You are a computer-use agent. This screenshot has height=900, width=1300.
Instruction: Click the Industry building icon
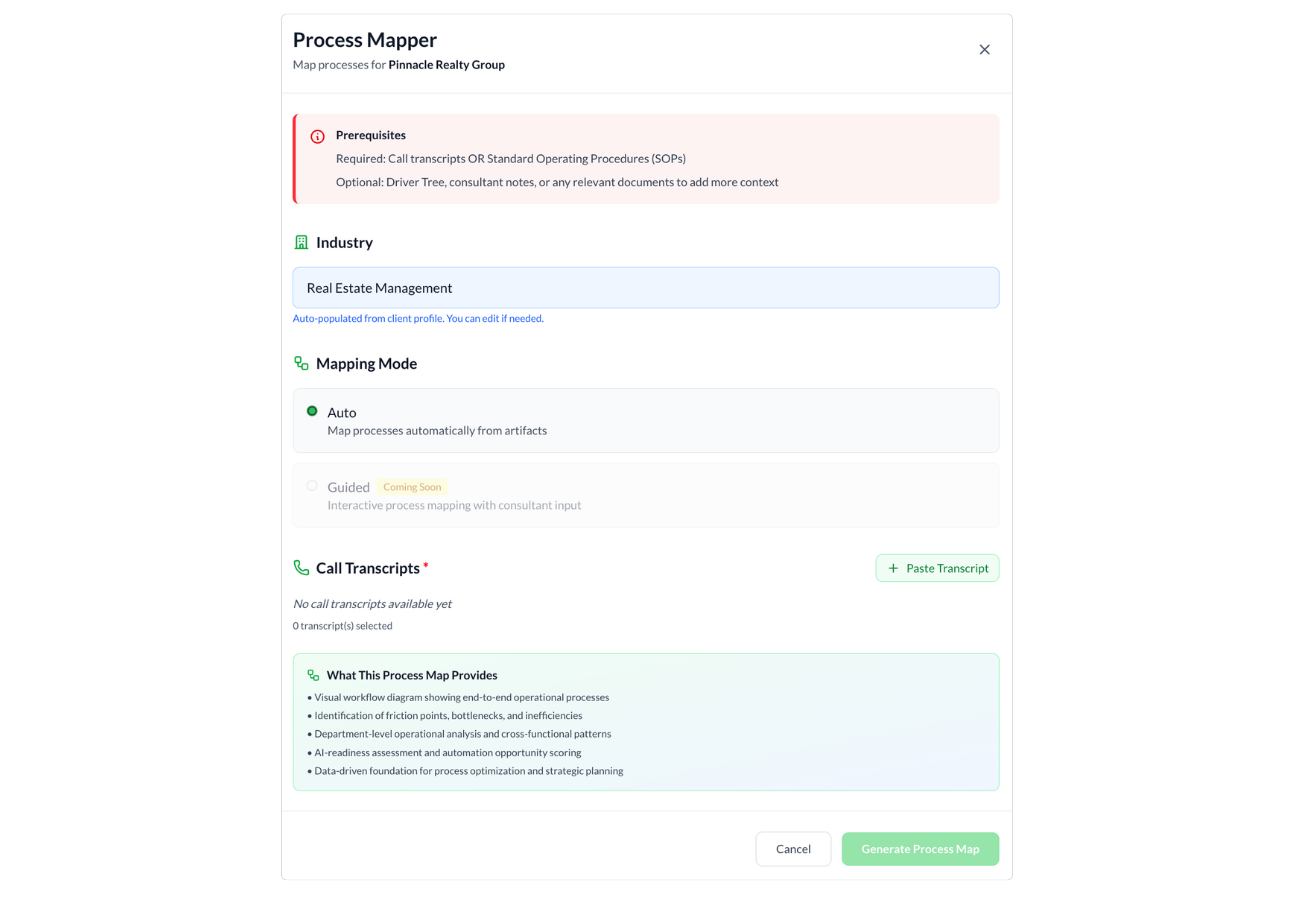point(301,242)
